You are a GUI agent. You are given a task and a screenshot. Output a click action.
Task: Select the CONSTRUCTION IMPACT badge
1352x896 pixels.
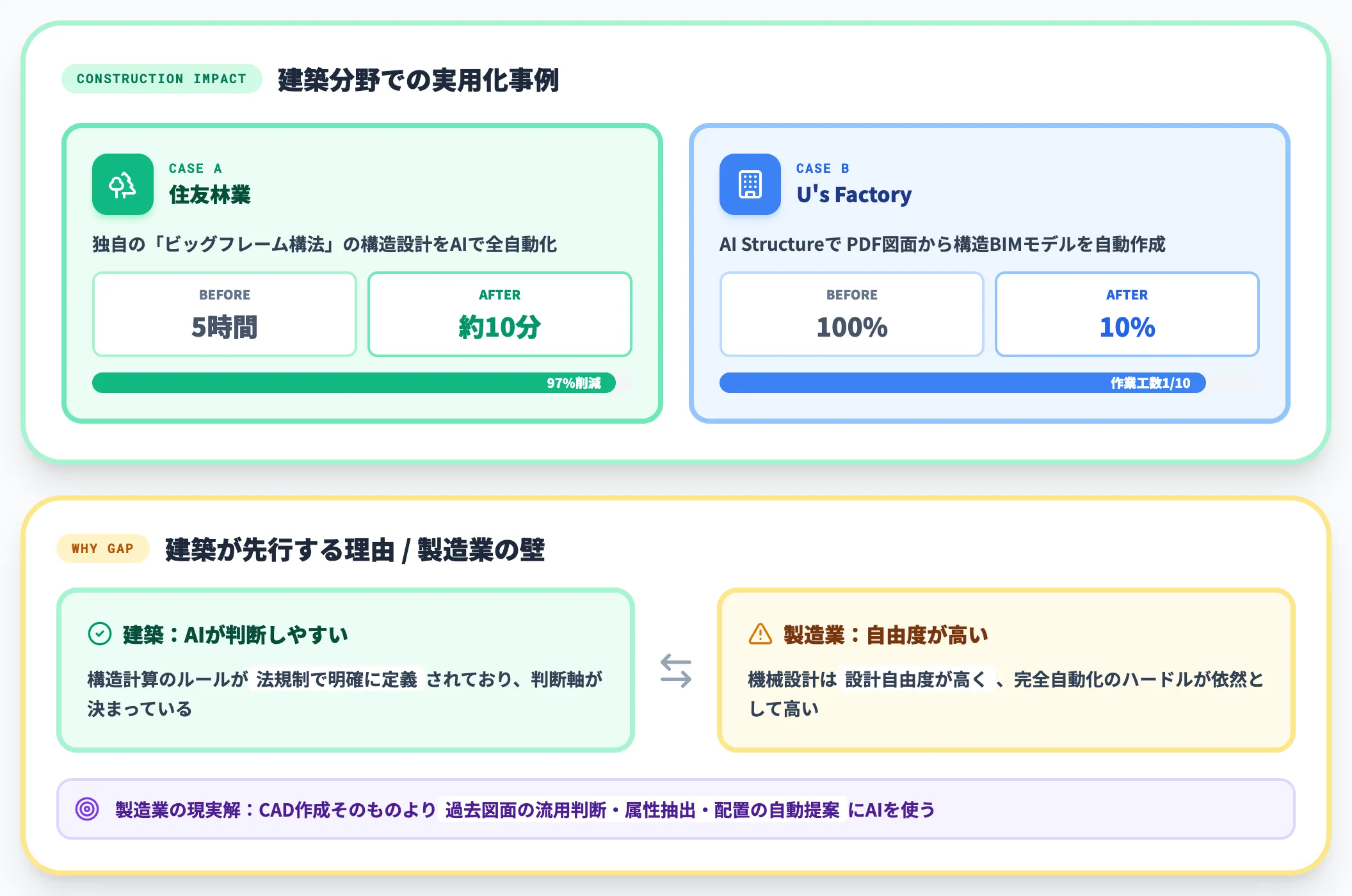[162, 79]
